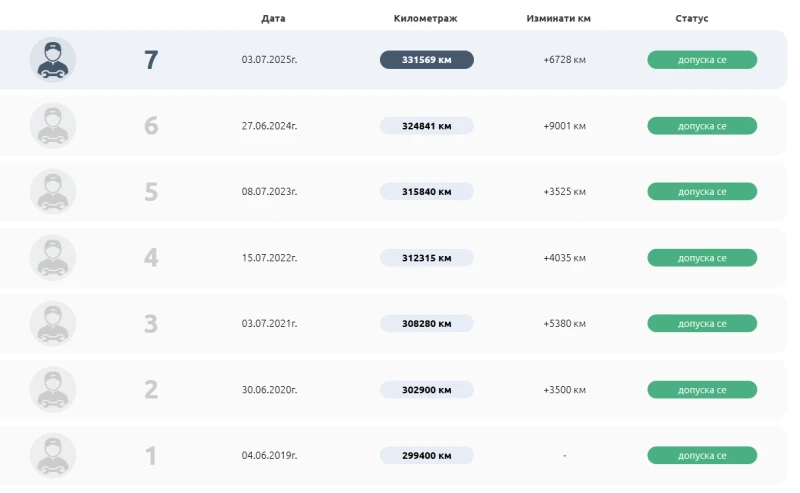
Task: Select the 324841 км mileage badge
Action: tap(427, 126)
